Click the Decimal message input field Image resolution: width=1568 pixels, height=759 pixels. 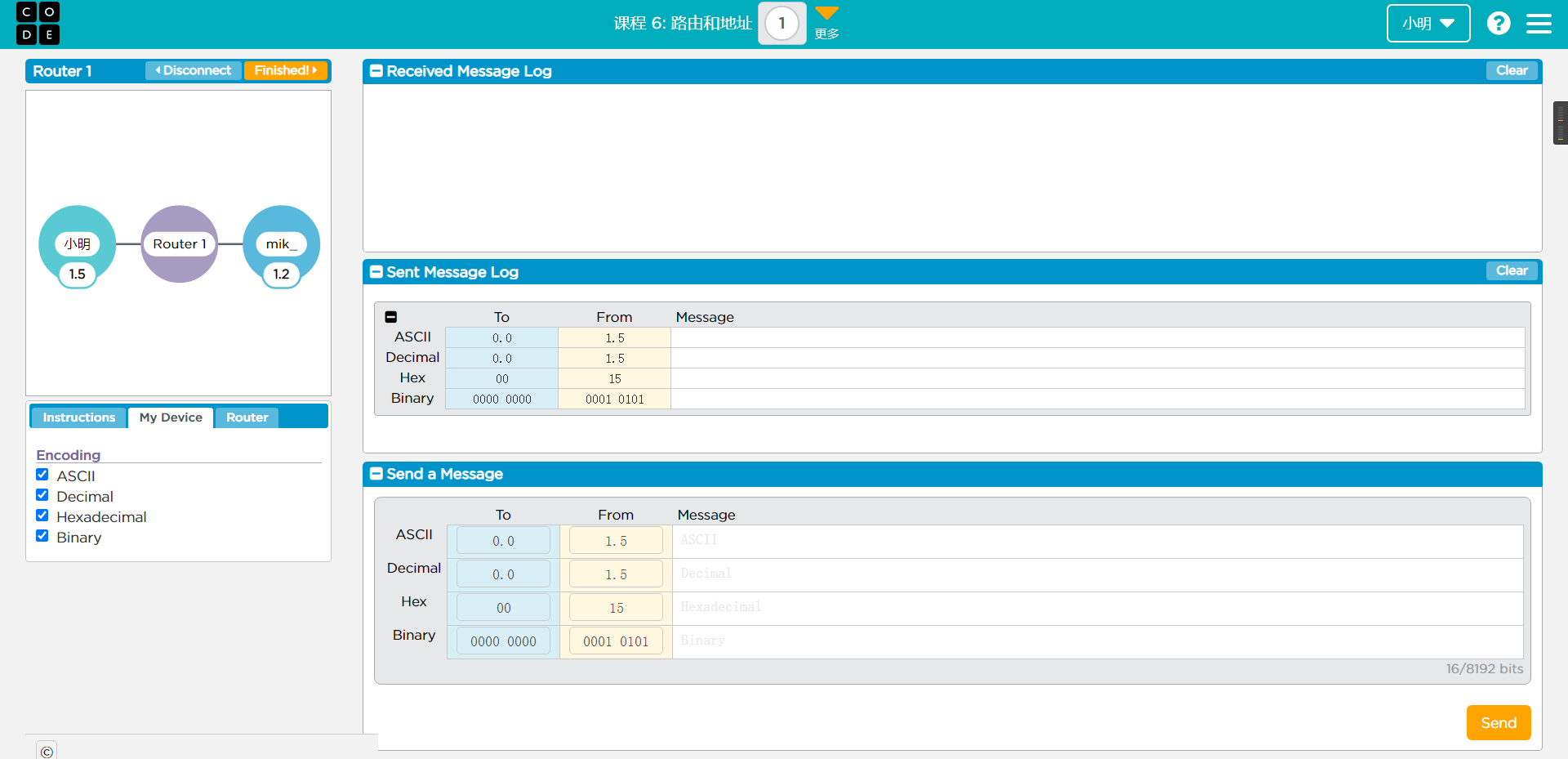1098,574
